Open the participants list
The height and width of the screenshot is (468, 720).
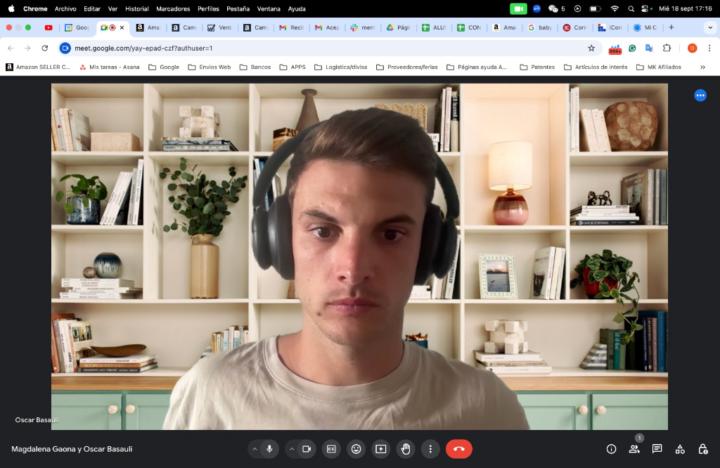pos(634,449)
